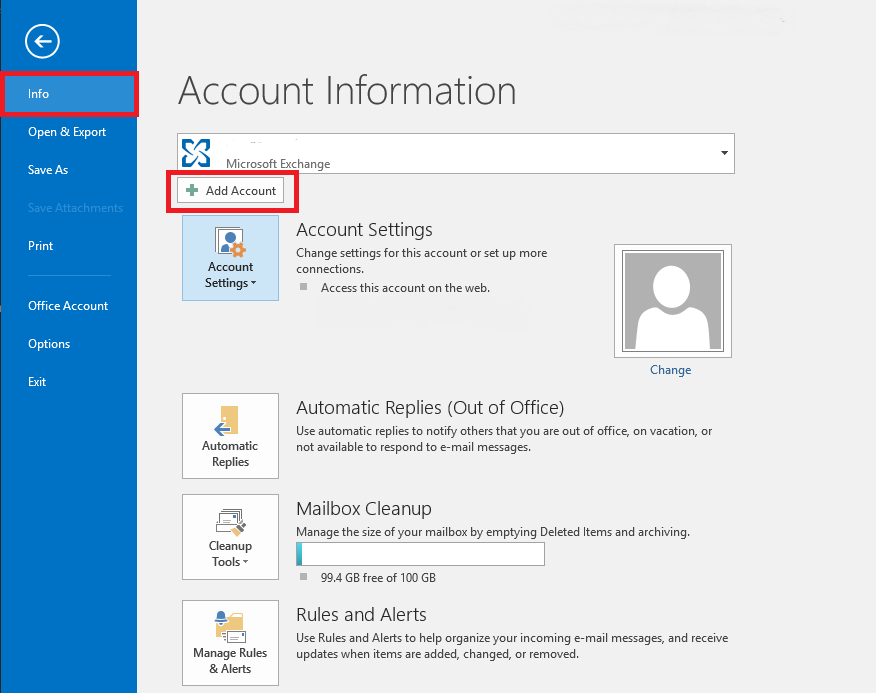The width and height of the screenshot is (876, 693).
Task: Click Automatic Replies (Out of Office) heading
Action: 430,408
